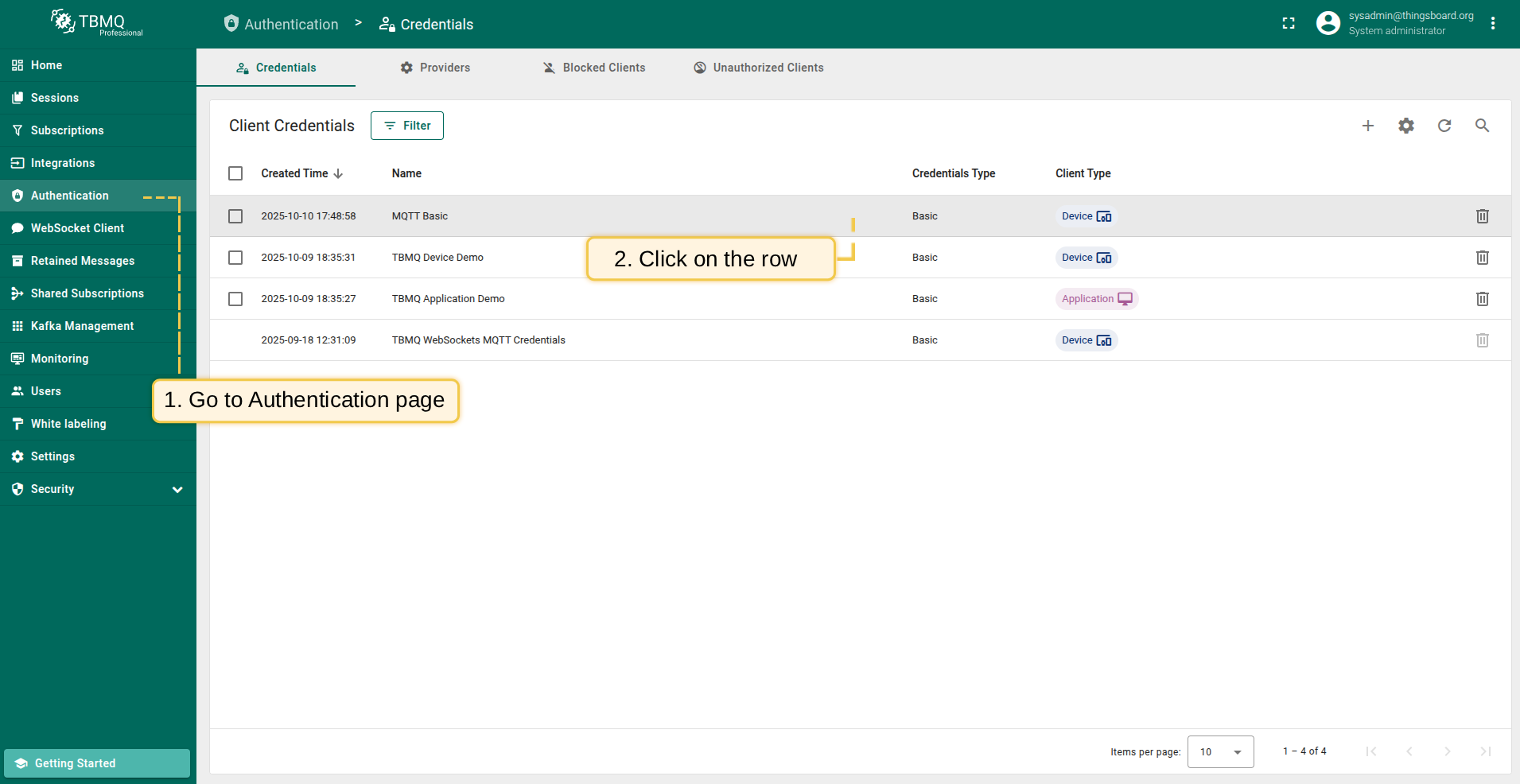
Task: Open table settings gear icon
Action: (1405, 126)
